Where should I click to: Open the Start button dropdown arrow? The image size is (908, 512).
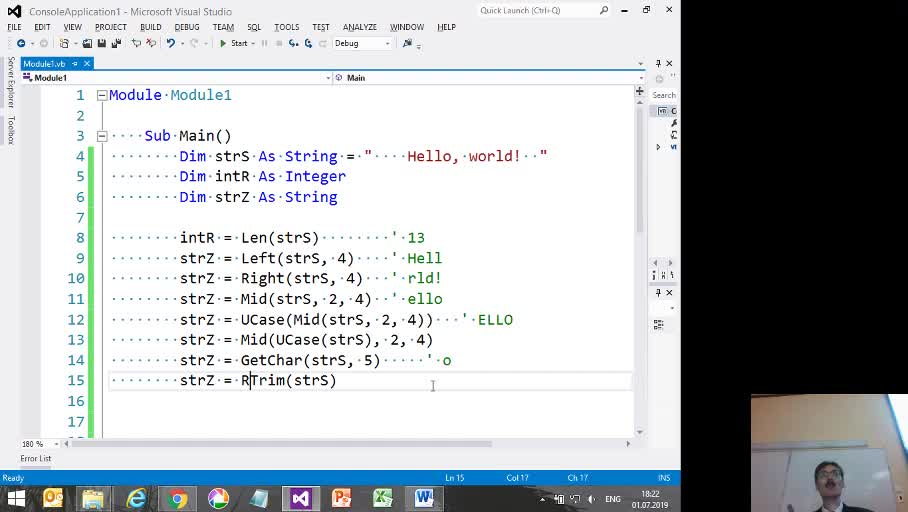[253, 43]
